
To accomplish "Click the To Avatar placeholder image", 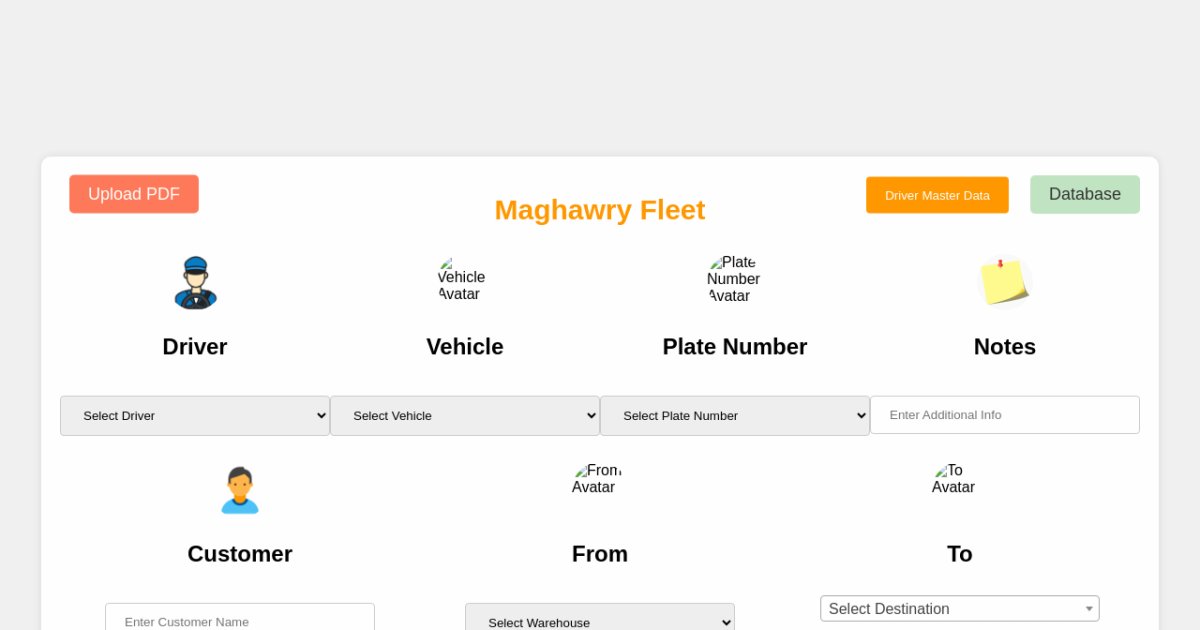I will pyautogui.click(x=952, y=478).
